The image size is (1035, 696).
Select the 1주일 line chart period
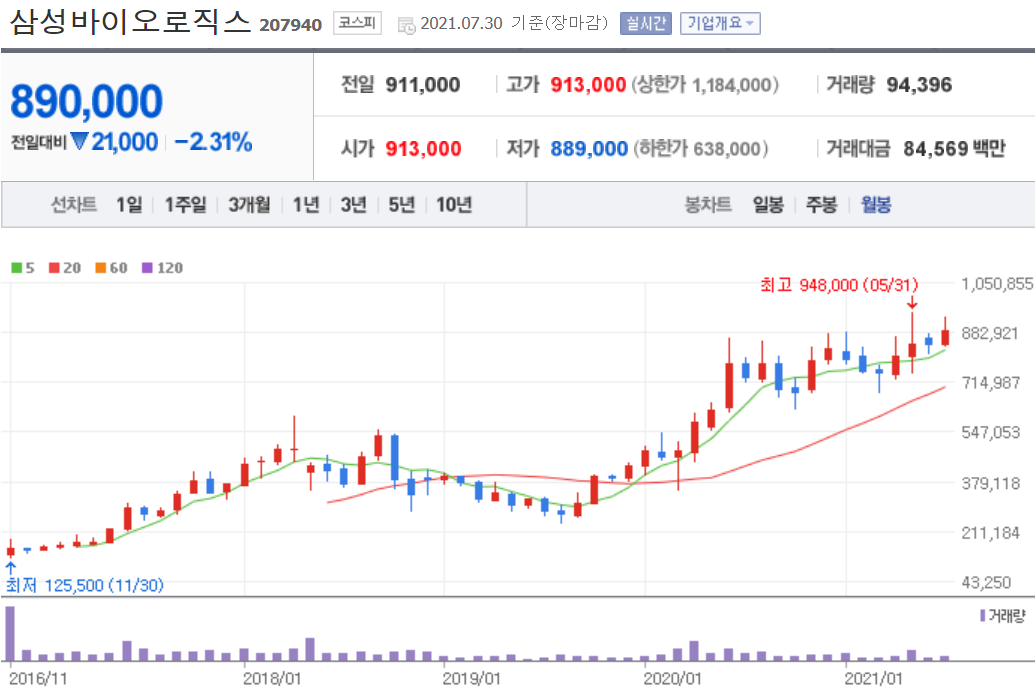pyautogui.click(x=185, y=205)
